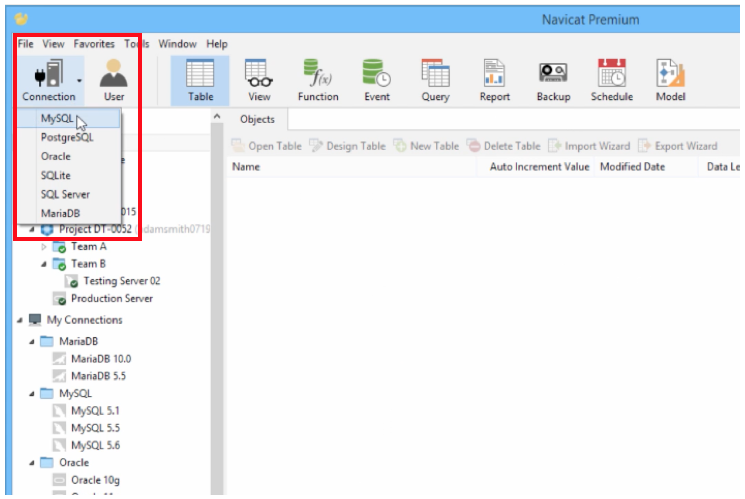Open the File menu

click(26, 44)
